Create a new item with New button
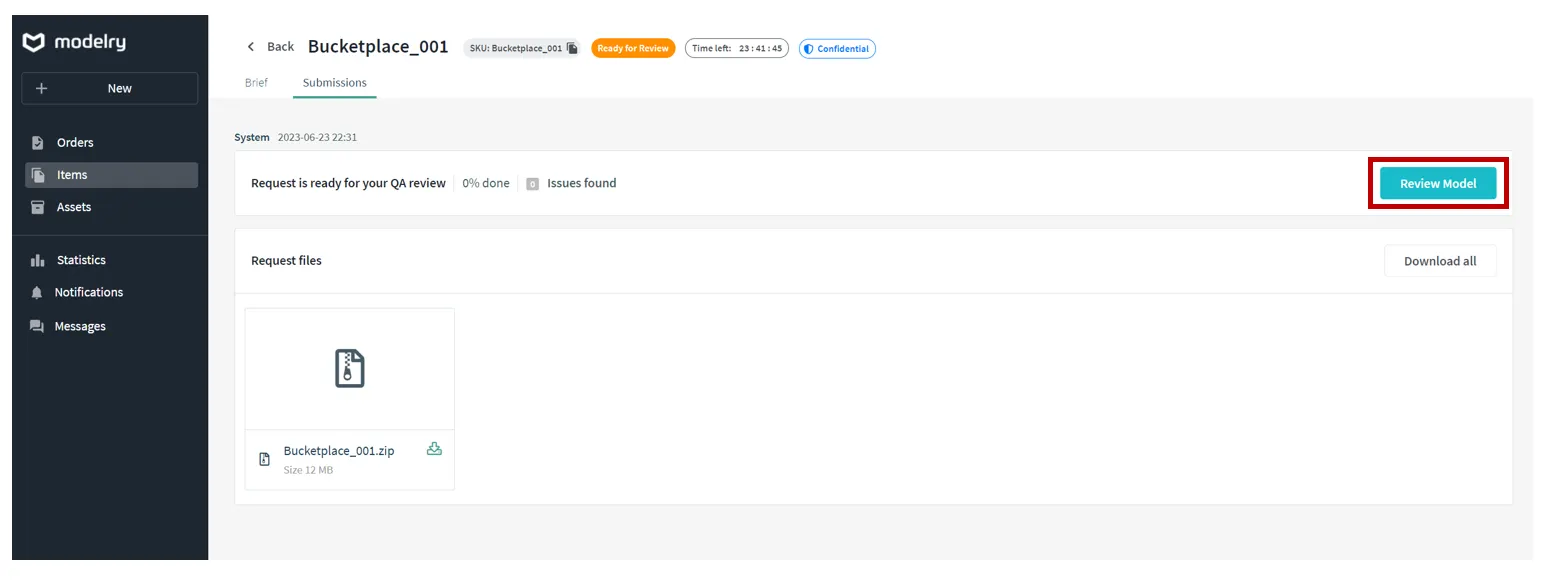 pyautogui.click(x=109, y=88)
